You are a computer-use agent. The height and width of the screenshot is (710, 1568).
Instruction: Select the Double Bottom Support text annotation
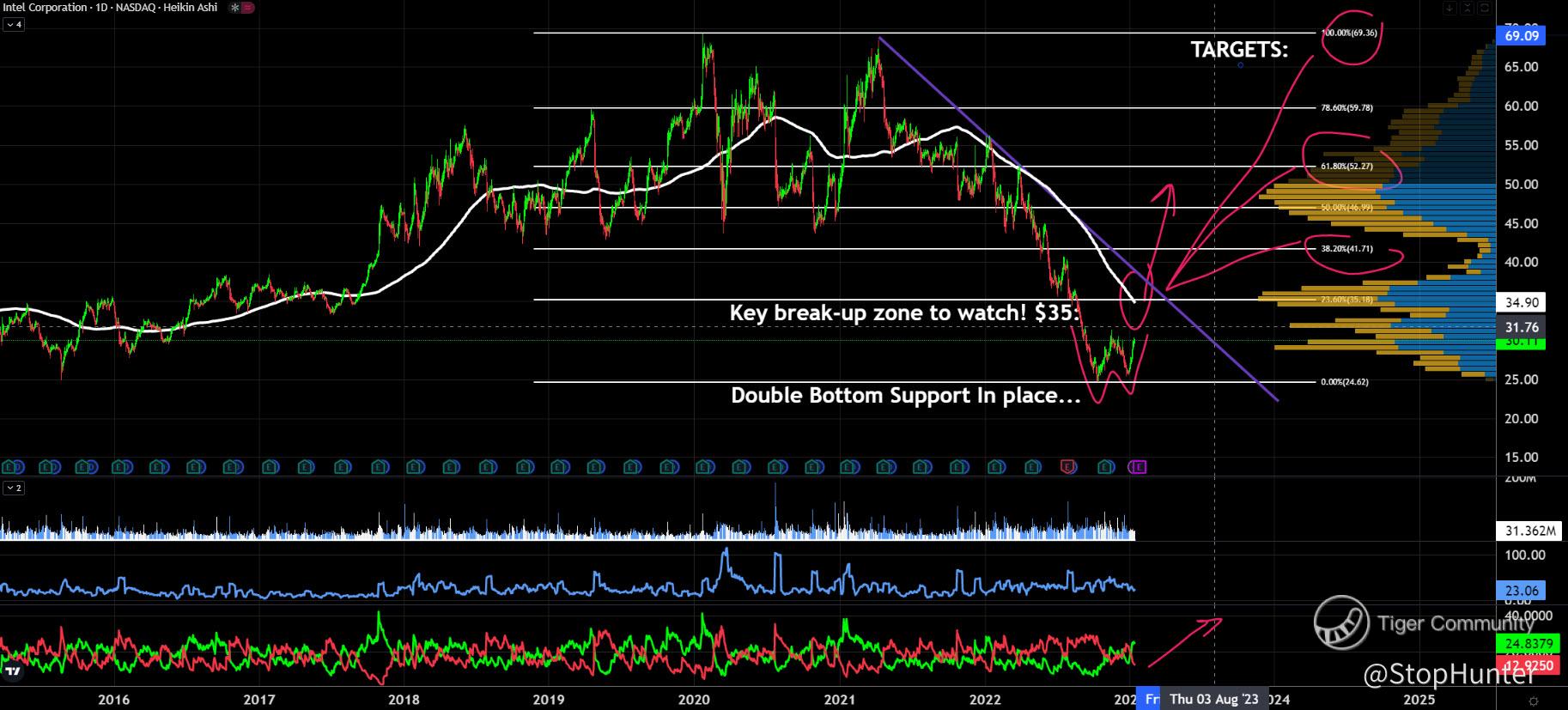point(906,396)
